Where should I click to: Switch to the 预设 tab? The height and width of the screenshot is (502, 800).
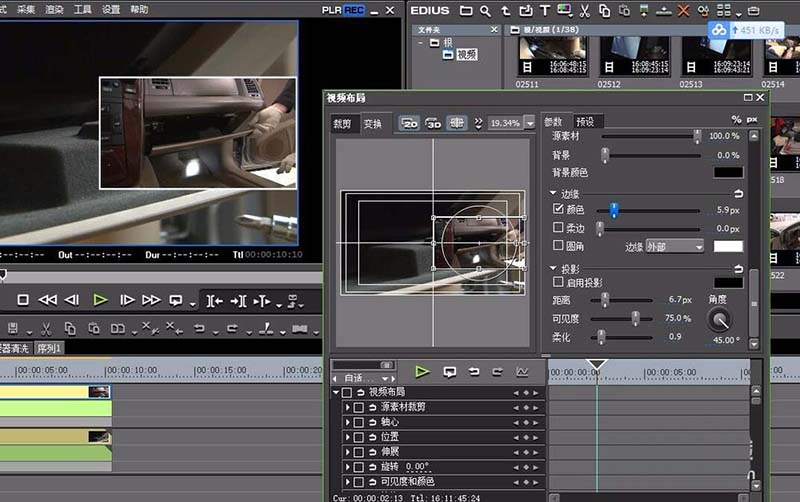pos(585,121)
